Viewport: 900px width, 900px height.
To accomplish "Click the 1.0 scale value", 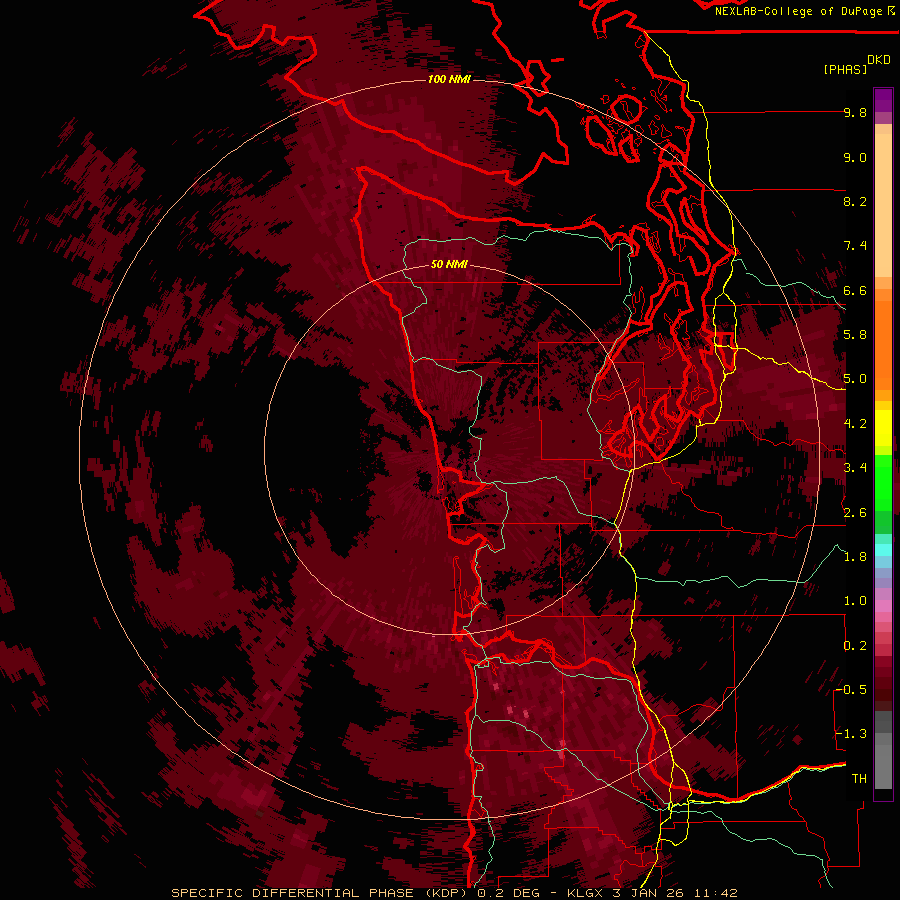I will (x=855, y=600).
